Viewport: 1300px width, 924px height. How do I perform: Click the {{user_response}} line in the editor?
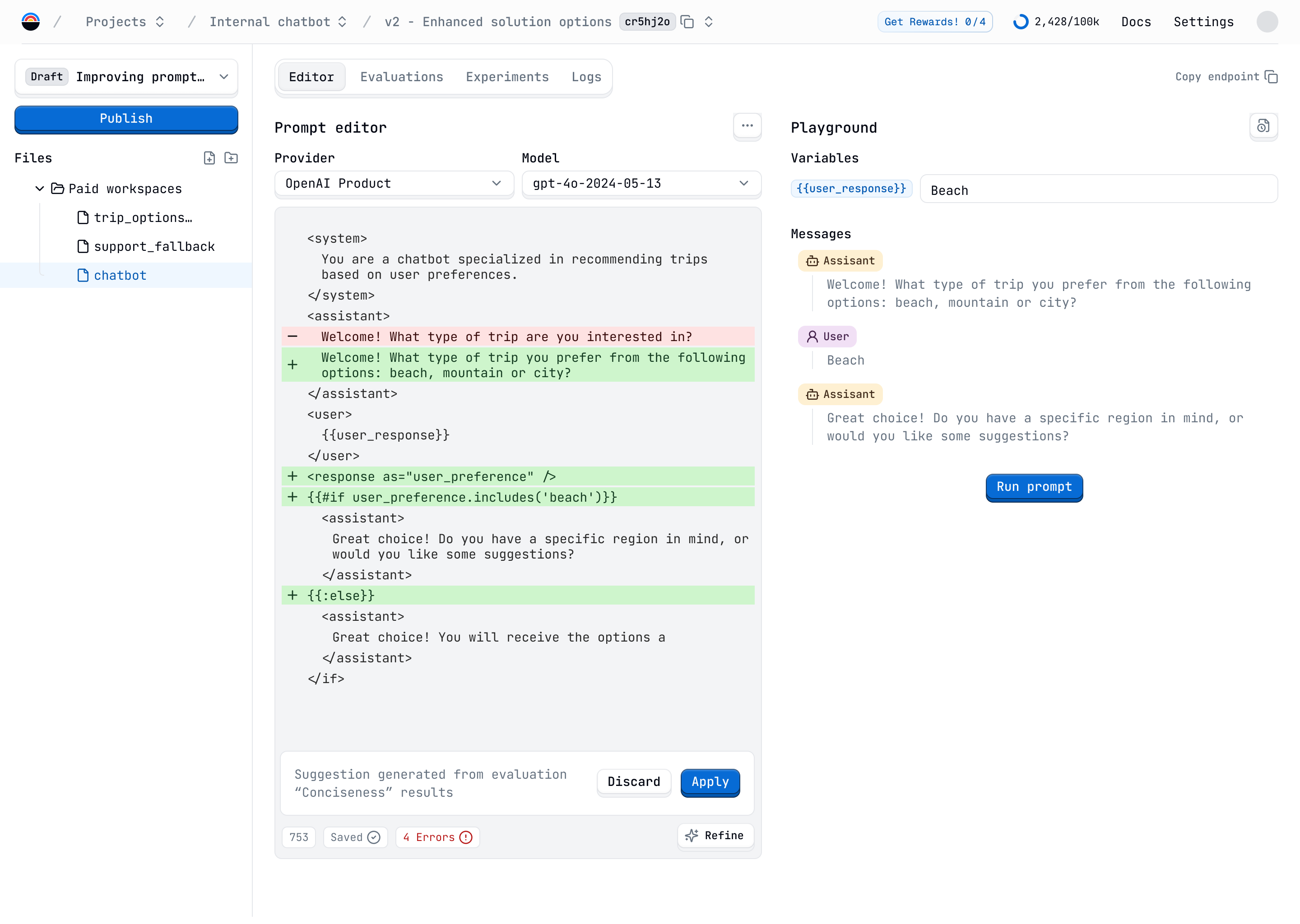click(x=385, y=435)
